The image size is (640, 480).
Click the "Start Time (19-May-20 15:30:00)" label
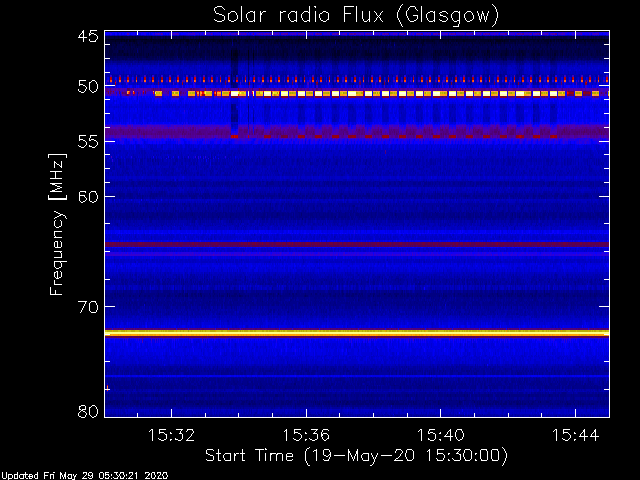356,456
